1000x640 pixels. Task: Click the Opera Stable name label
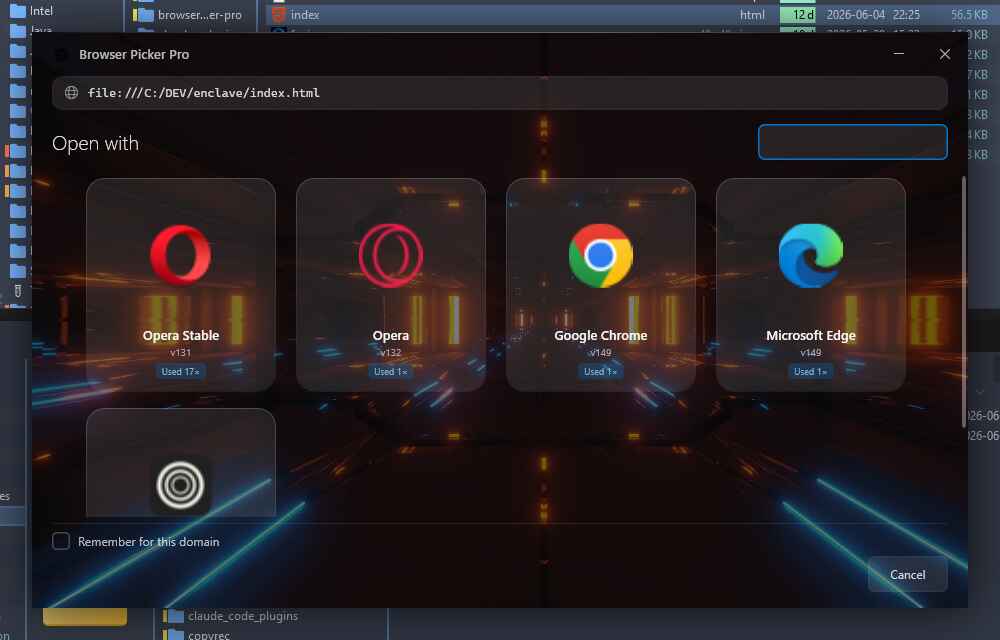click(180, 335)
